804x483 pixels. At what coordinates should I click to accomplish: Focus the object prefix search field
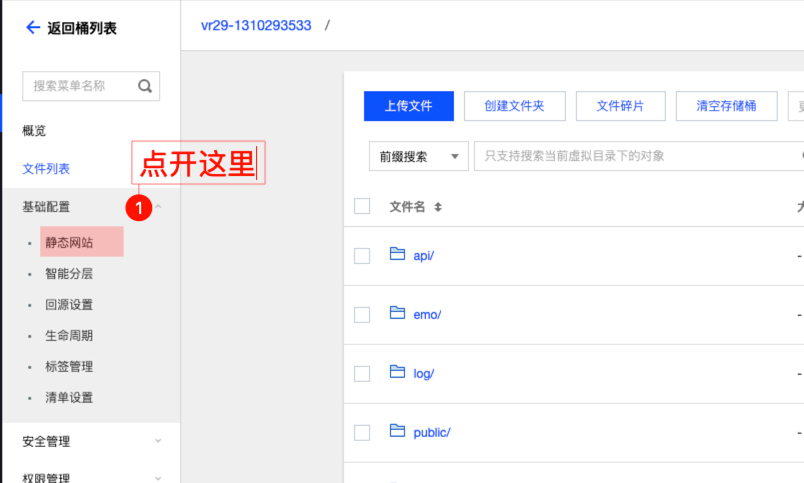[635, 156]
